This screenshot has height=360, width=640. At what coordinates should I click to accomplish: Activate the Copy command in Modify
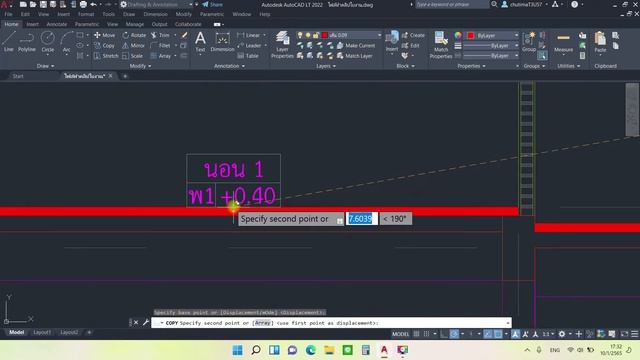[x=104, y=45]
